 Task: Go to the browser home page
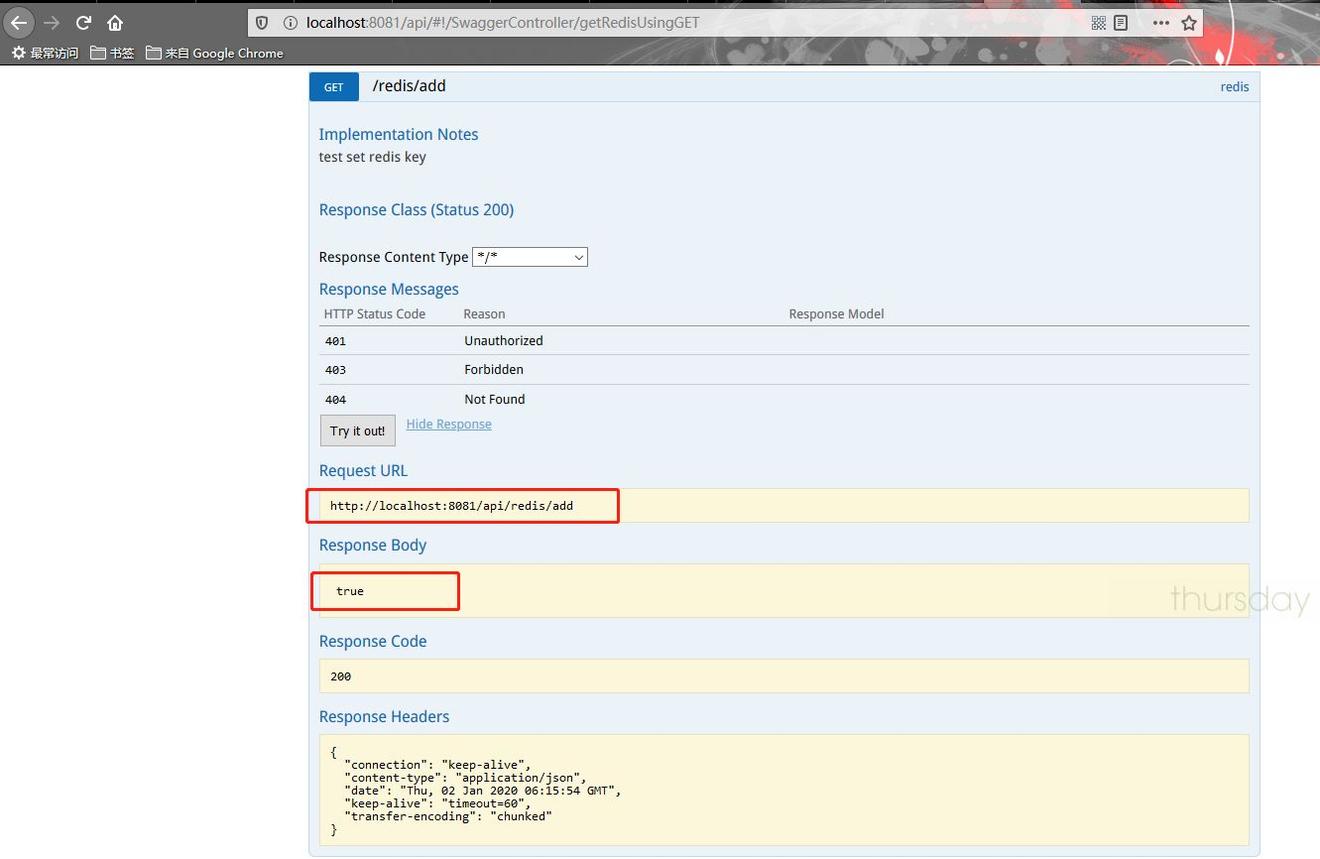[x=115, y=22]
